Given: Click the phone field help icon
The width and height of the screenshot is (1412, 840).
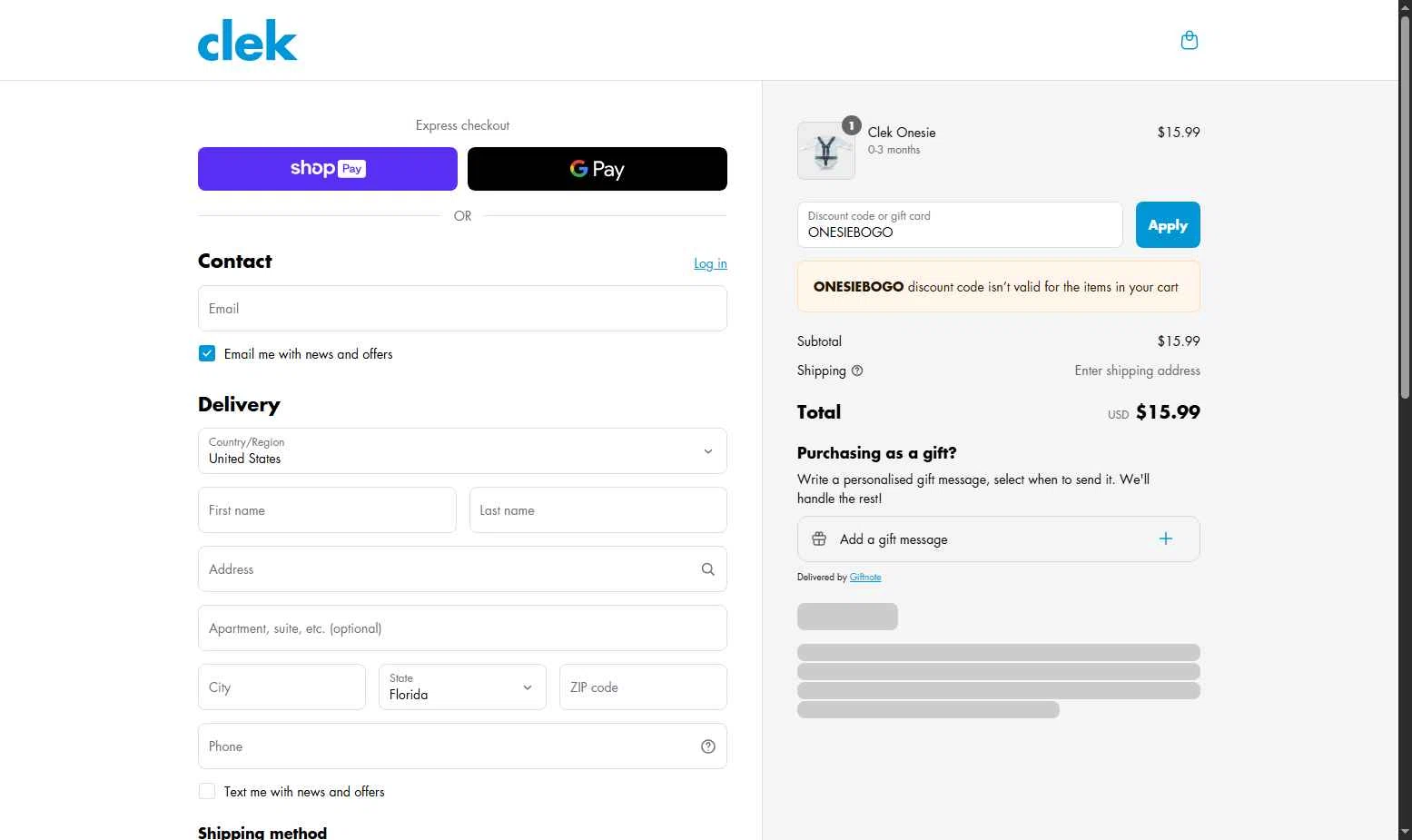Looking at the screenshot, I should click(708, 746).
